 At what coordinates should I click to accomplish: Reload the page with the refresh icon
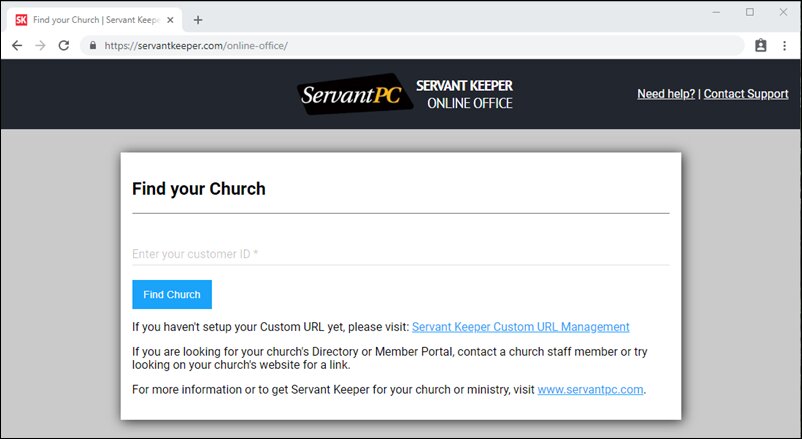pyautogui.click(x=64, y=45)
